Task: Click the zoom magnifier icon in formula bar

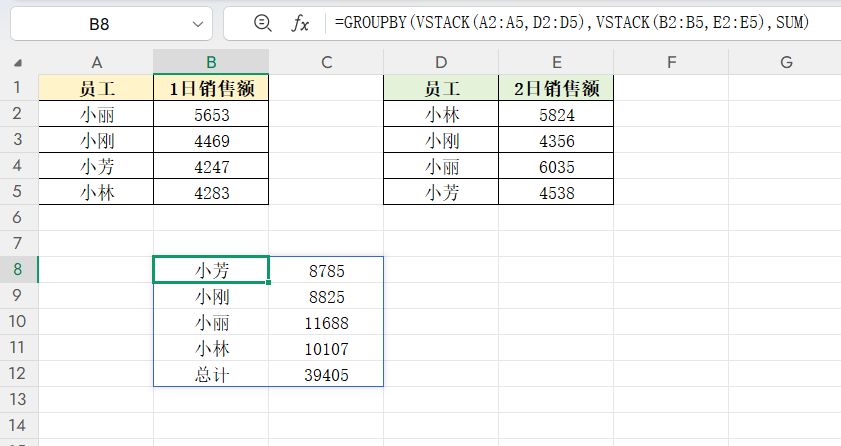Action: pyautogui.click(x=262, y=23)
